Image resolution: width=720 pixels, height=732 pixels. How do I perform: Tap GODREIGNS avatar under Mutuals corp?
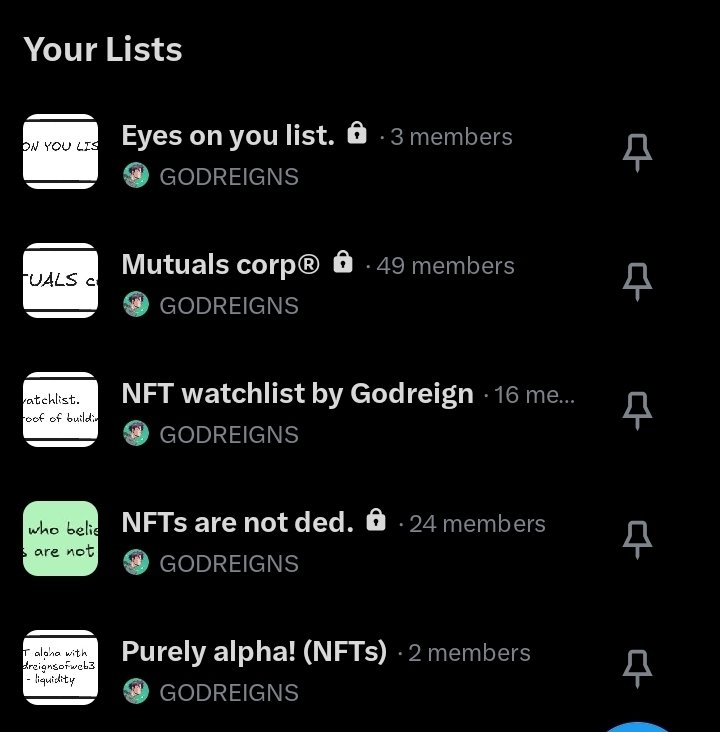pos(136,306)
